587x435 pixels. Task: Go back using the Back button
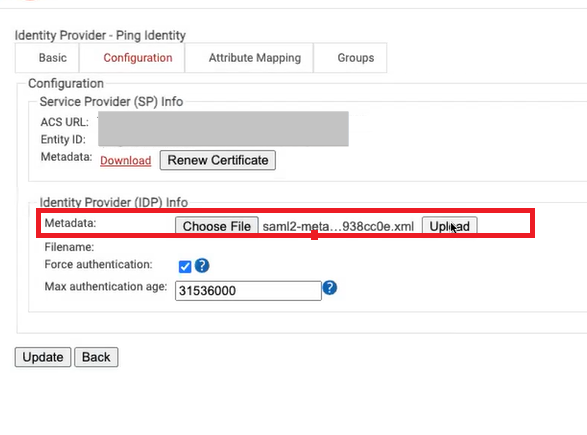[x=96, y=357]
